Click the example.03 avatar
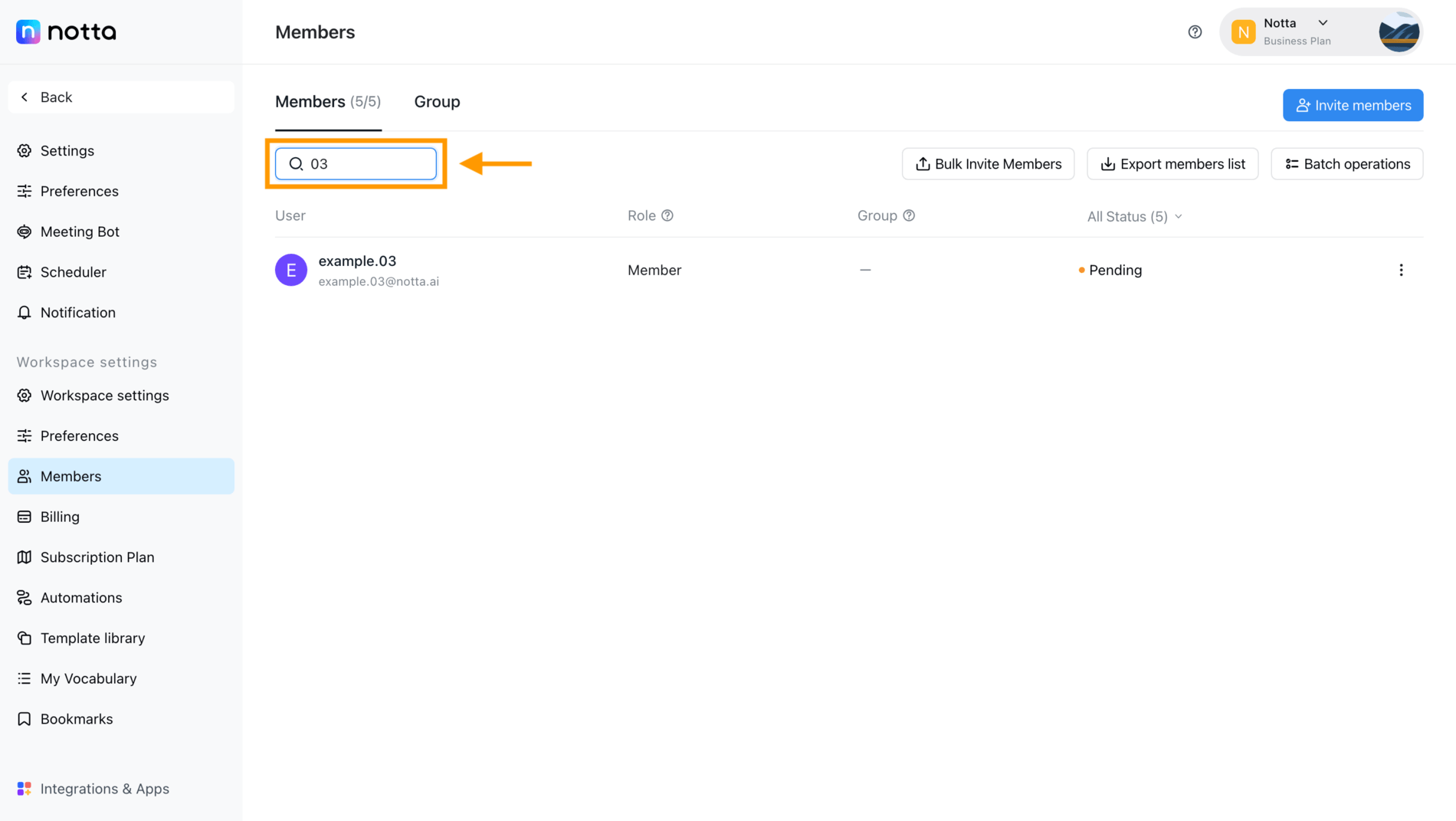This screenshot has width=1456, height=821. pos(291,270)
